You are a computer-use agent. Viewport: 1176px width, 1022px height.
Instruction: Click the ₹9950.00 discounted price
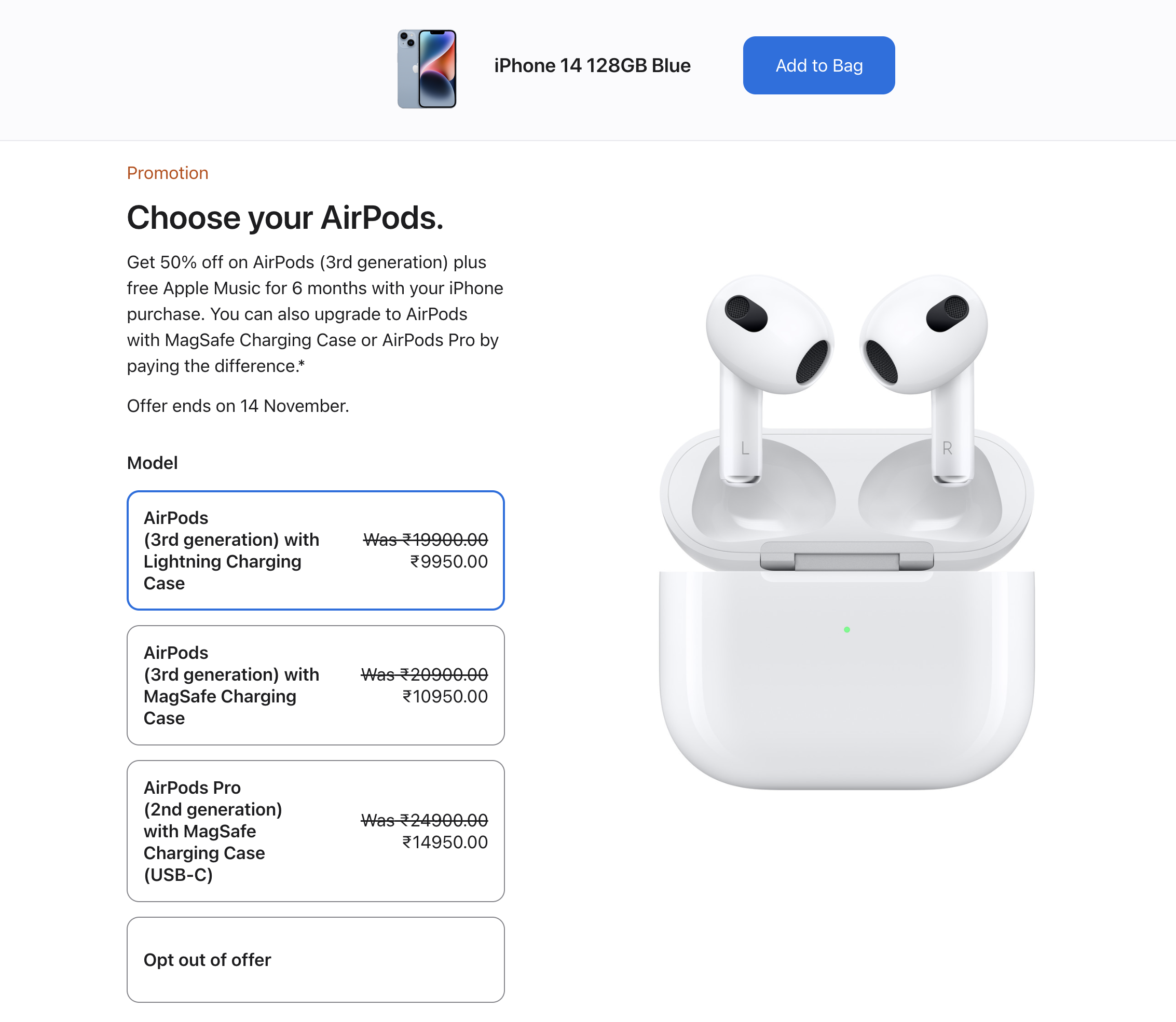pyautogui.click(x=449, y=562)
